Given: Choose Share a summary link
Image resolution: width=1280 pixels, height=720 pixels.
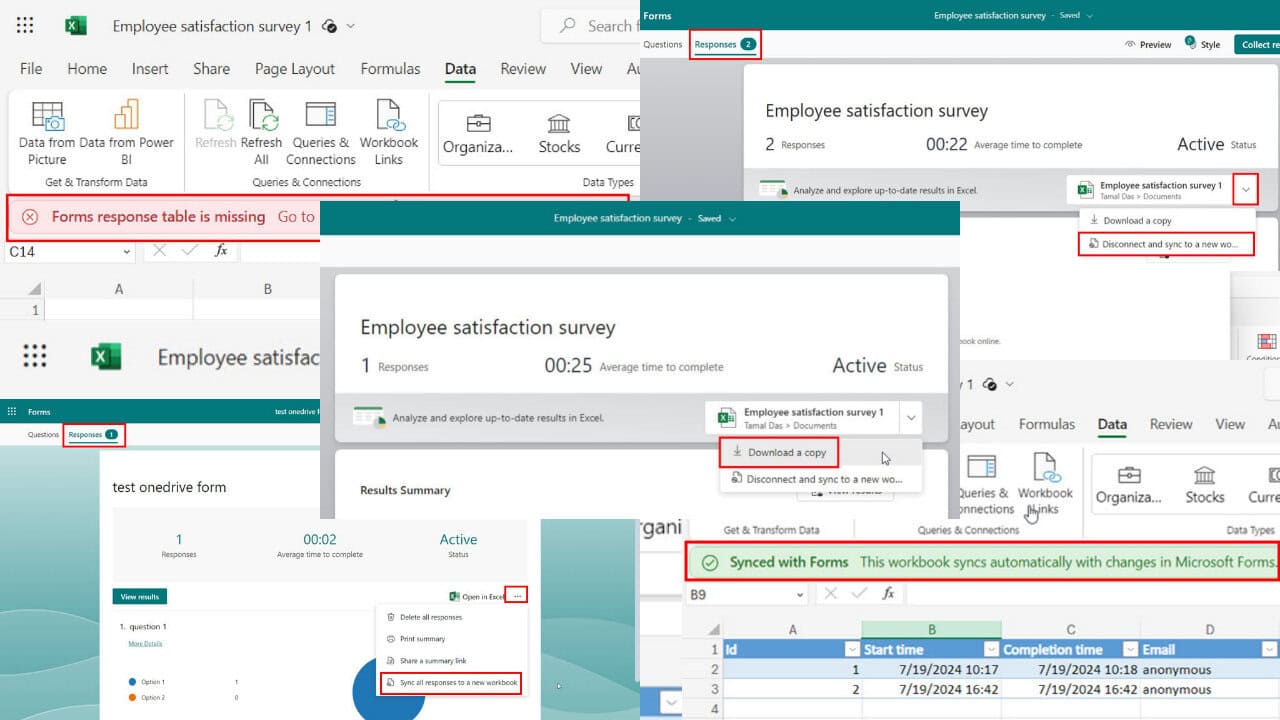Looking at the screenshot, I should pos(426,661).
